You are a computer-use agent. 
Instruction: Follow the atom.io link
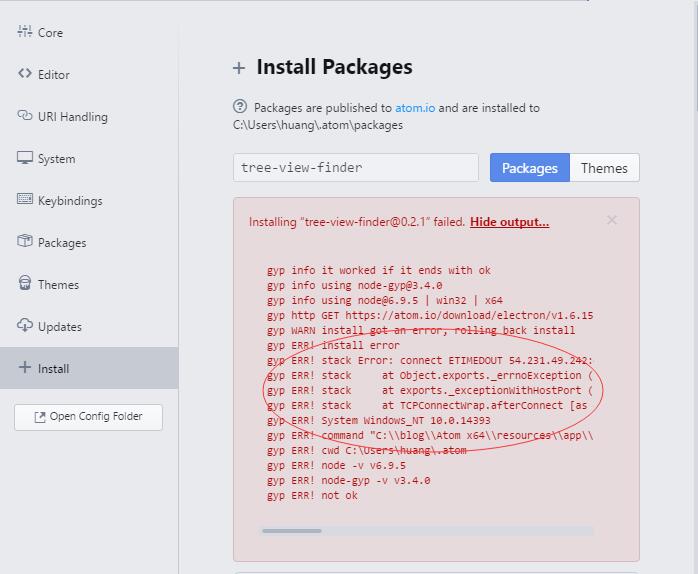point(415,108)
